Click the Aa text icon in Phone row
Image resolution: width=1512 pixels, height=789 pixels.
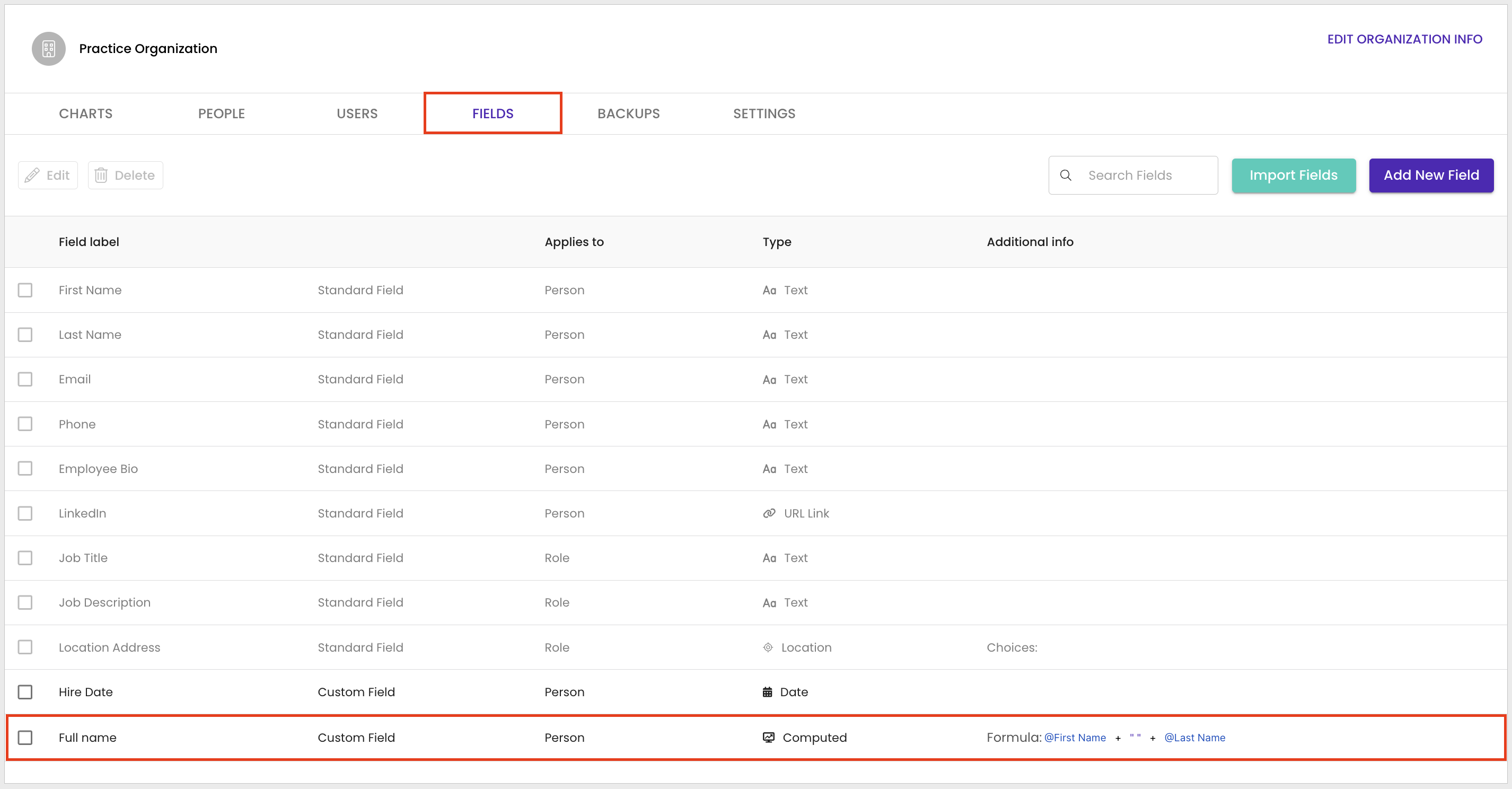(769, 424)
